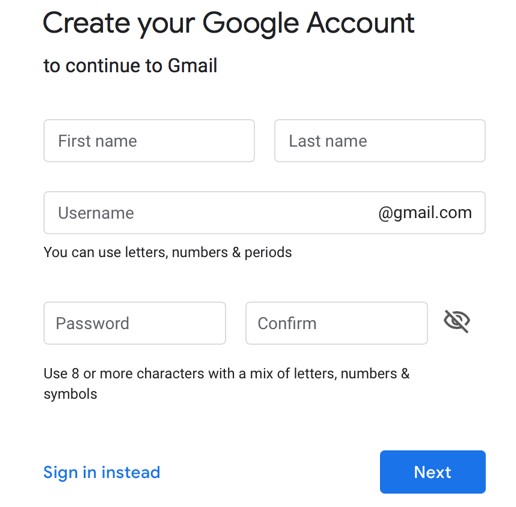Click the Confirm placeholder label text
Image resolution: width=516 pixels, height=507 pixels.
click(x=287, y=323)
